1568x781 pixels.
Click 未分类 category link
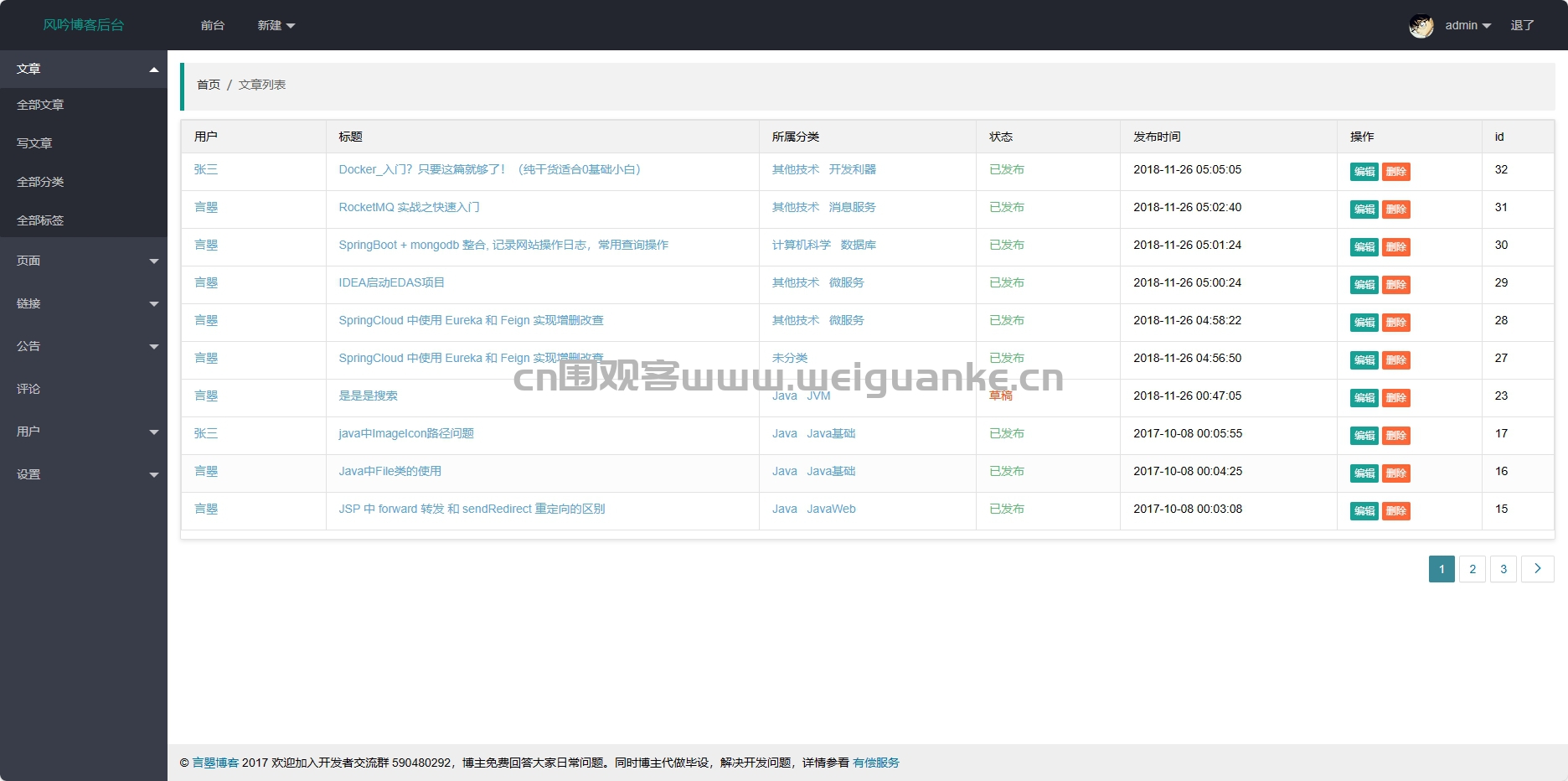[790, 358]
